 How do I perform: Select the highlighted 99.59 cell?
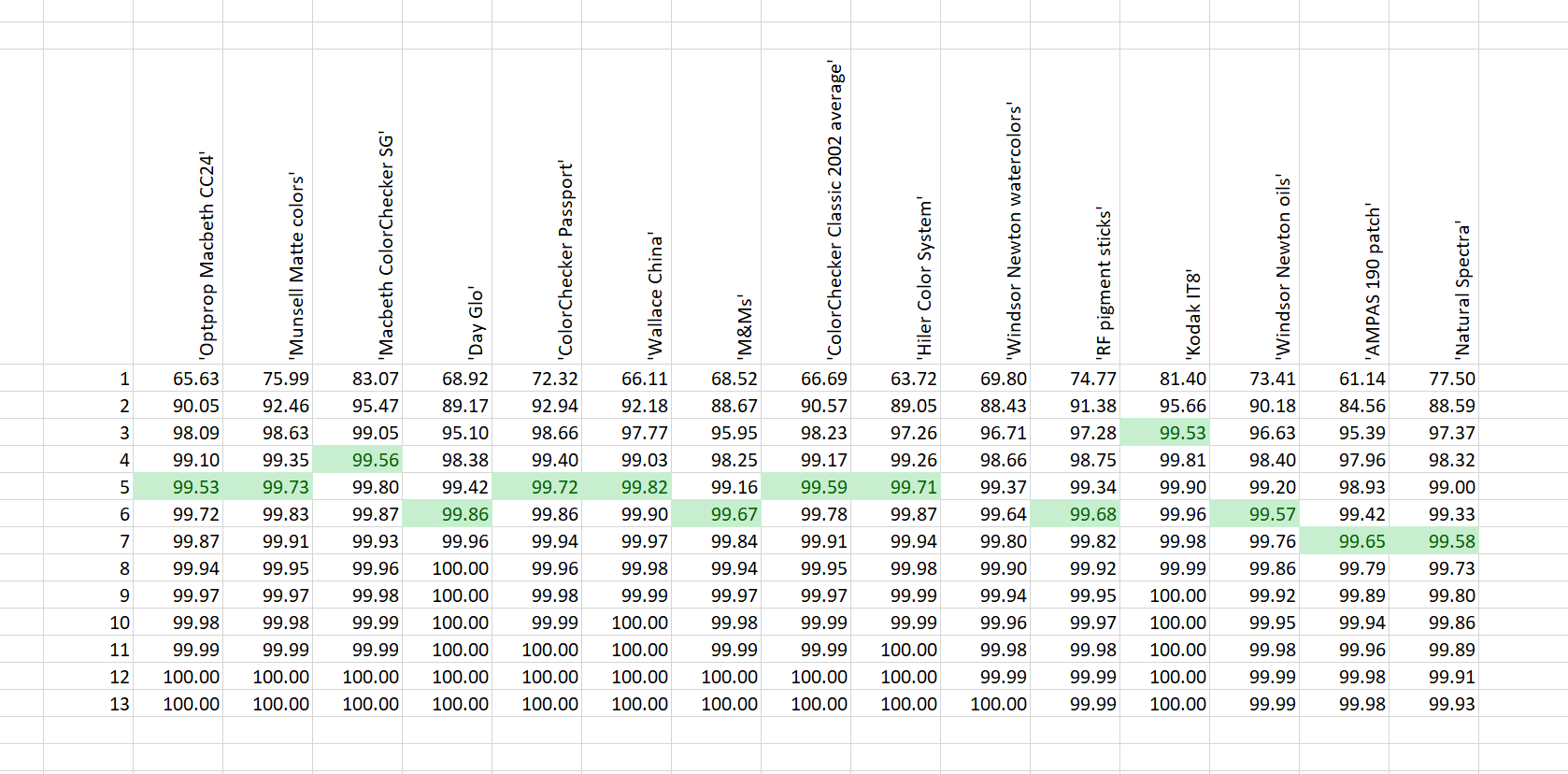[x=805, y=487]
